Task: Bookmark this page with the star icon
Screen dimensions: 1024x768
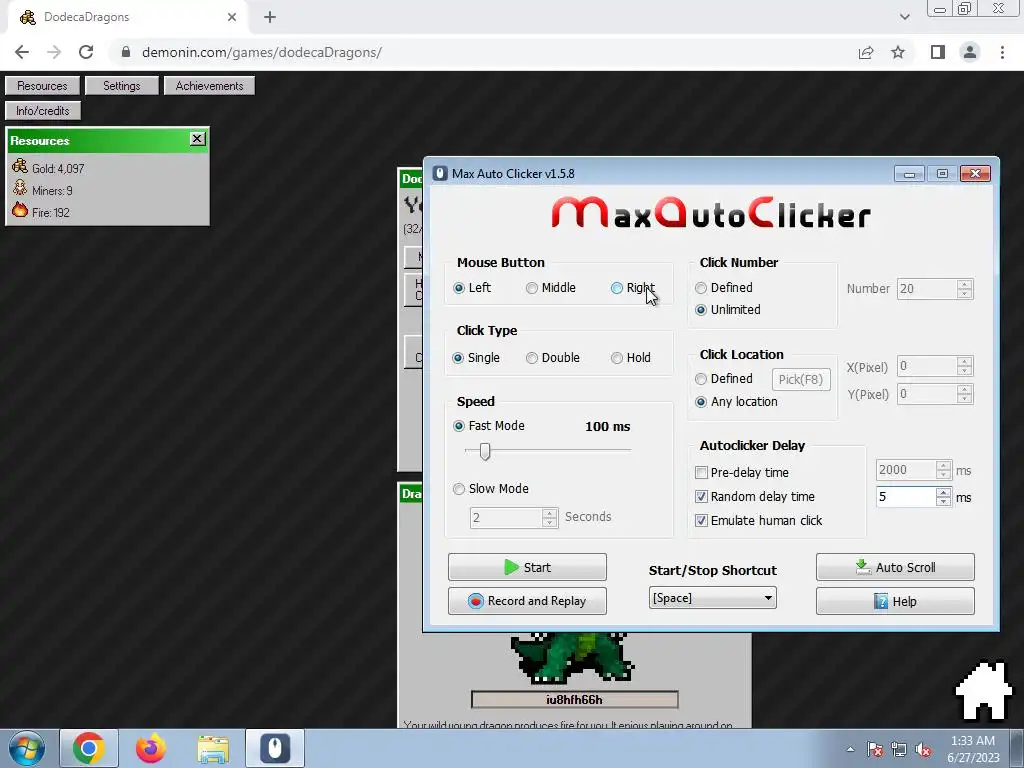Action: point(898,52)
